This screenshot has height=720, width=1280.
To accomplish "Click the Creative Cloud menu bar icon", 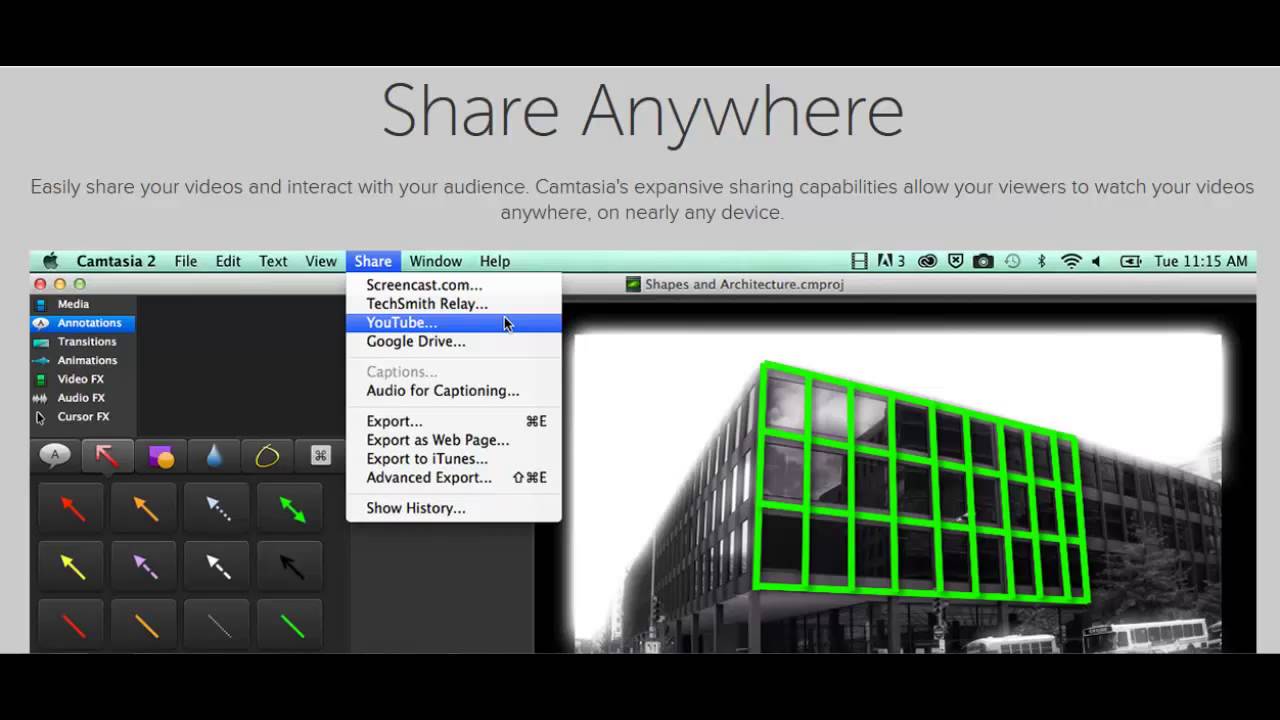I will 927,261.
